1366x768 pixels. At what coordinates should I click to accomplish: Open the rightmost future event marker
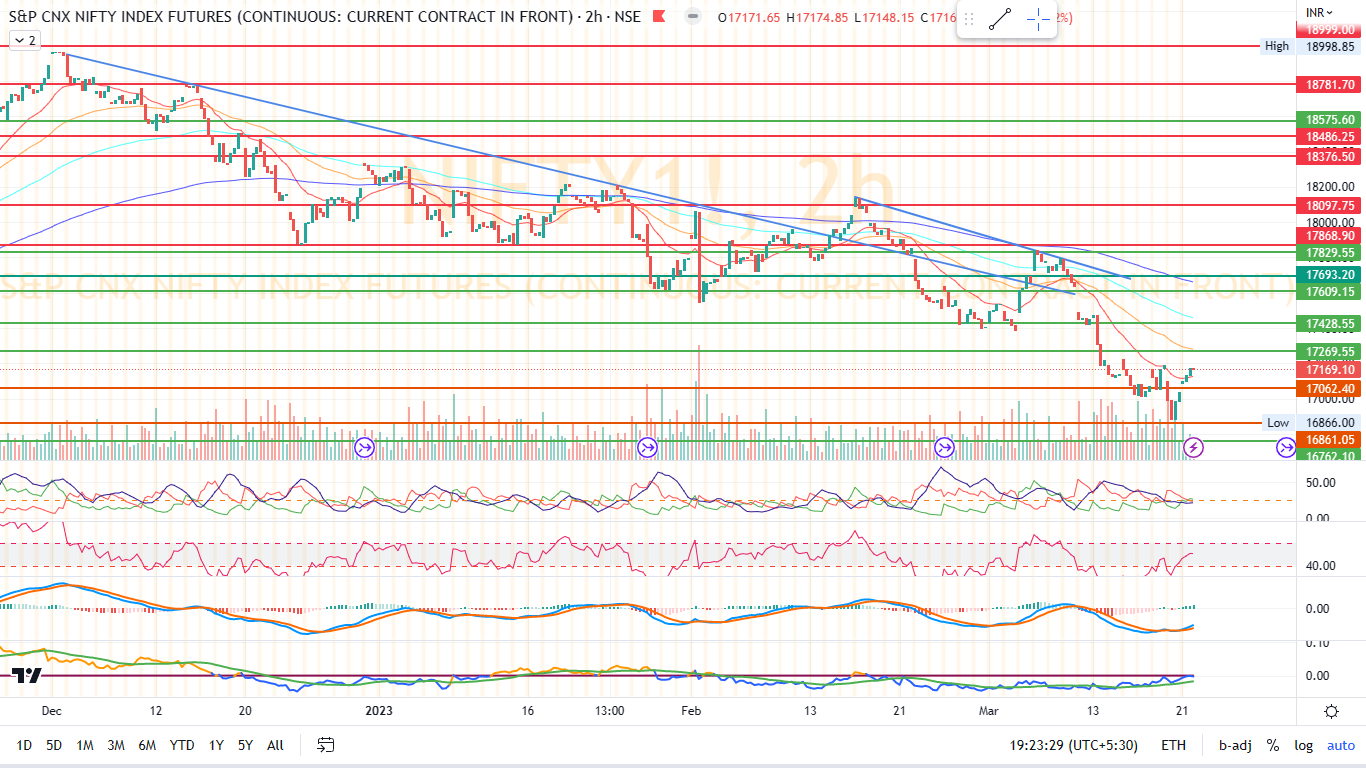point(1285,447)
